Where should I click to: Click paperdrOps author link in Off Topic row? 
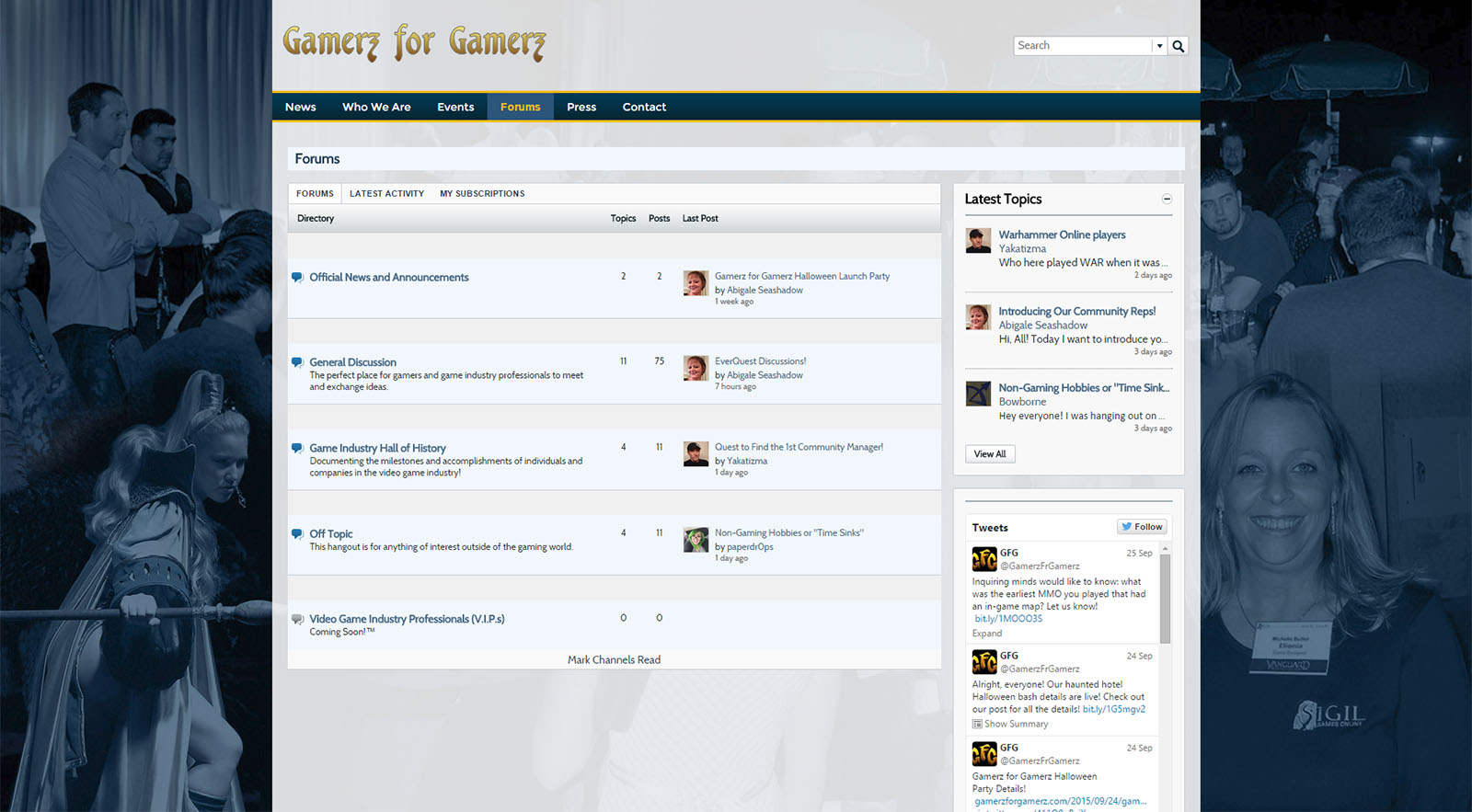tap(750, 546)
